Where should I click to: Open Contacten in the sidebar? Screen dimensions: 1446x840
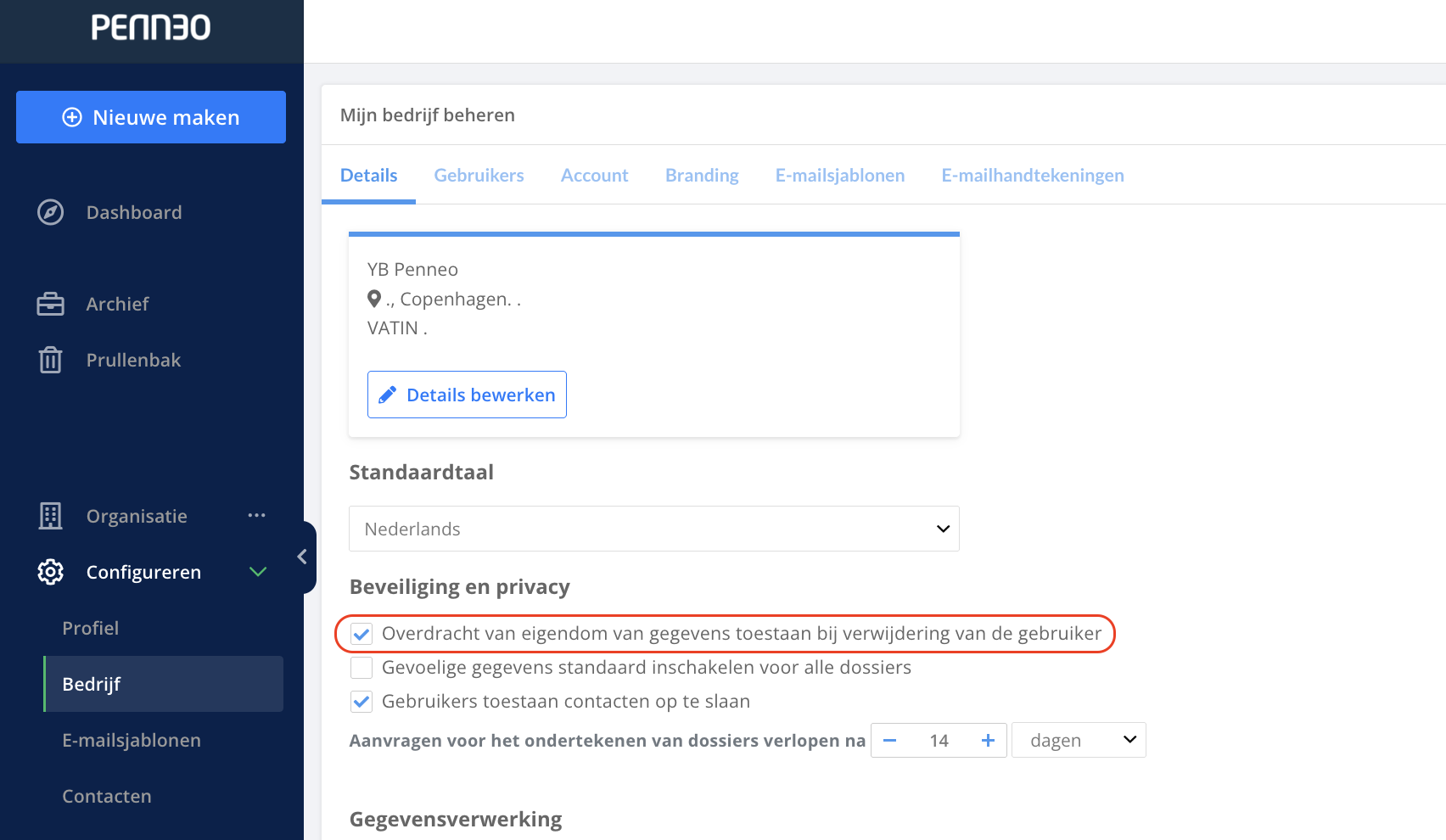(107, 796)
